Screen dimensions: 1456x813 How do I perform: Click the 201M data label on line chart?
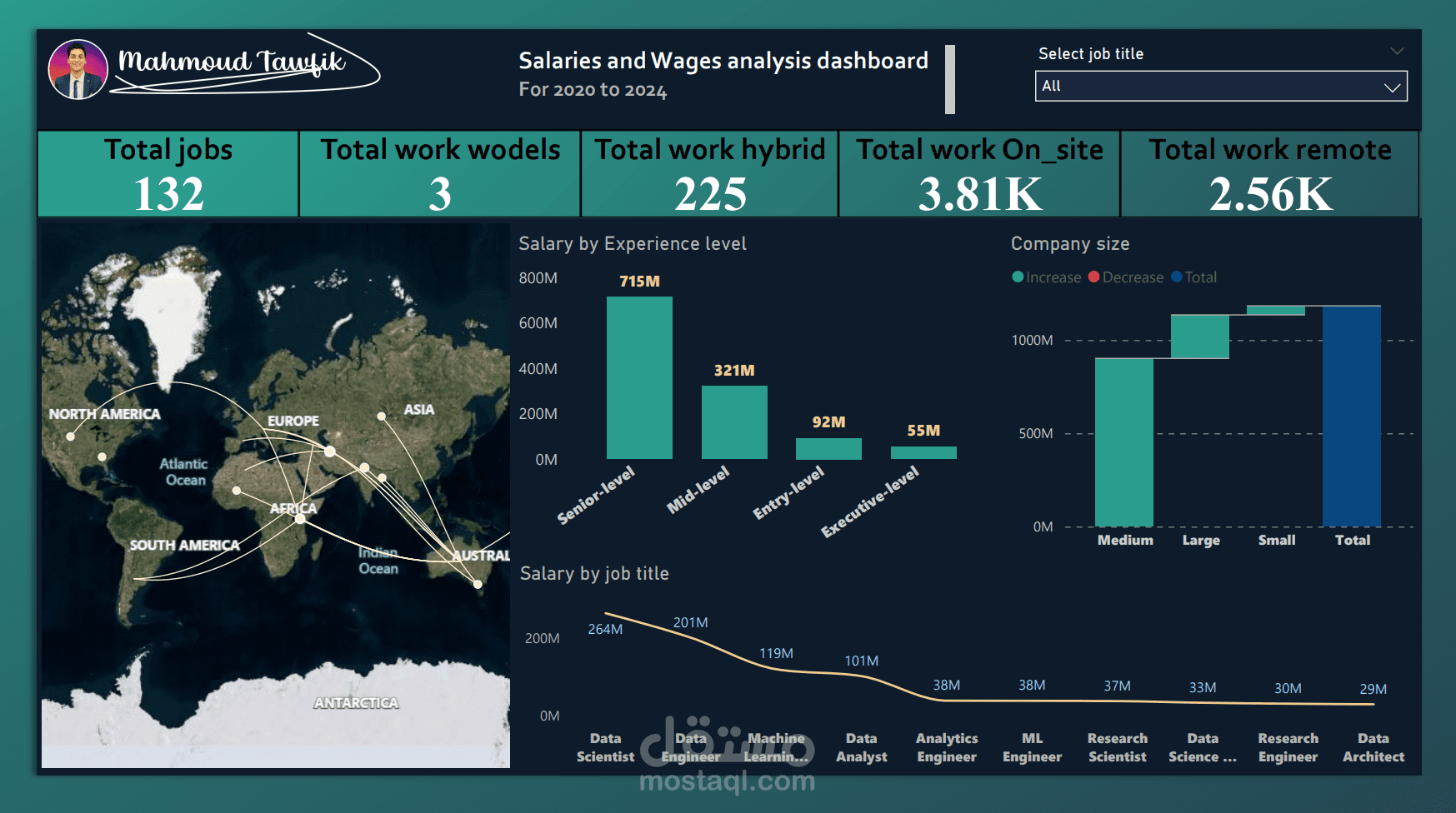690,622
